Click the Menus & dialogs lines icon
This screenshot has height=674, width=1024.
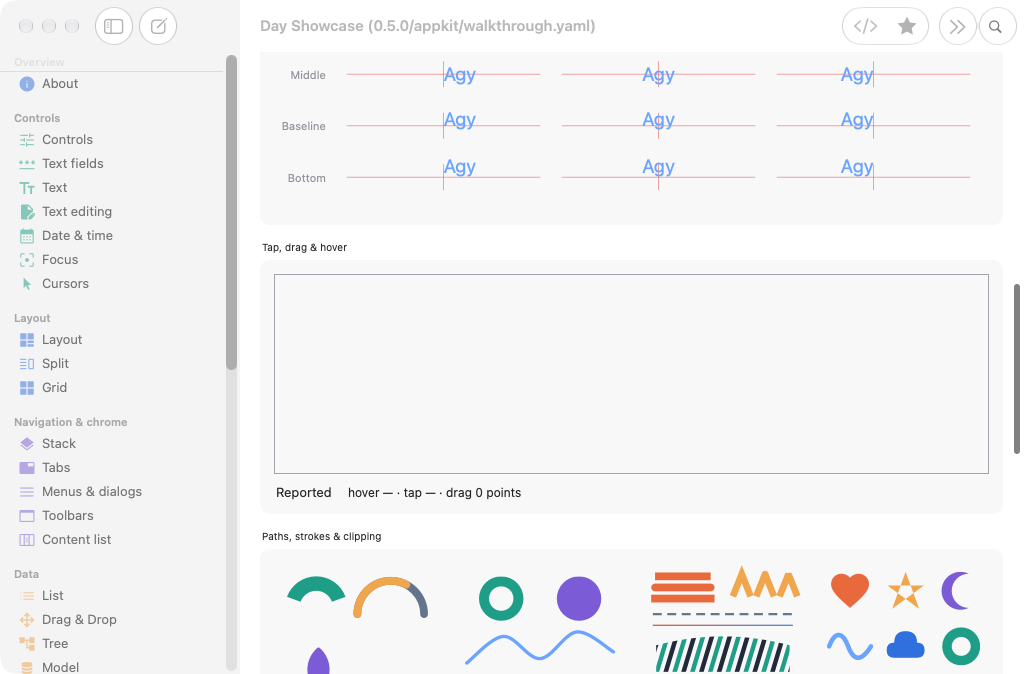pyautogui.click(x=27, y=492)
